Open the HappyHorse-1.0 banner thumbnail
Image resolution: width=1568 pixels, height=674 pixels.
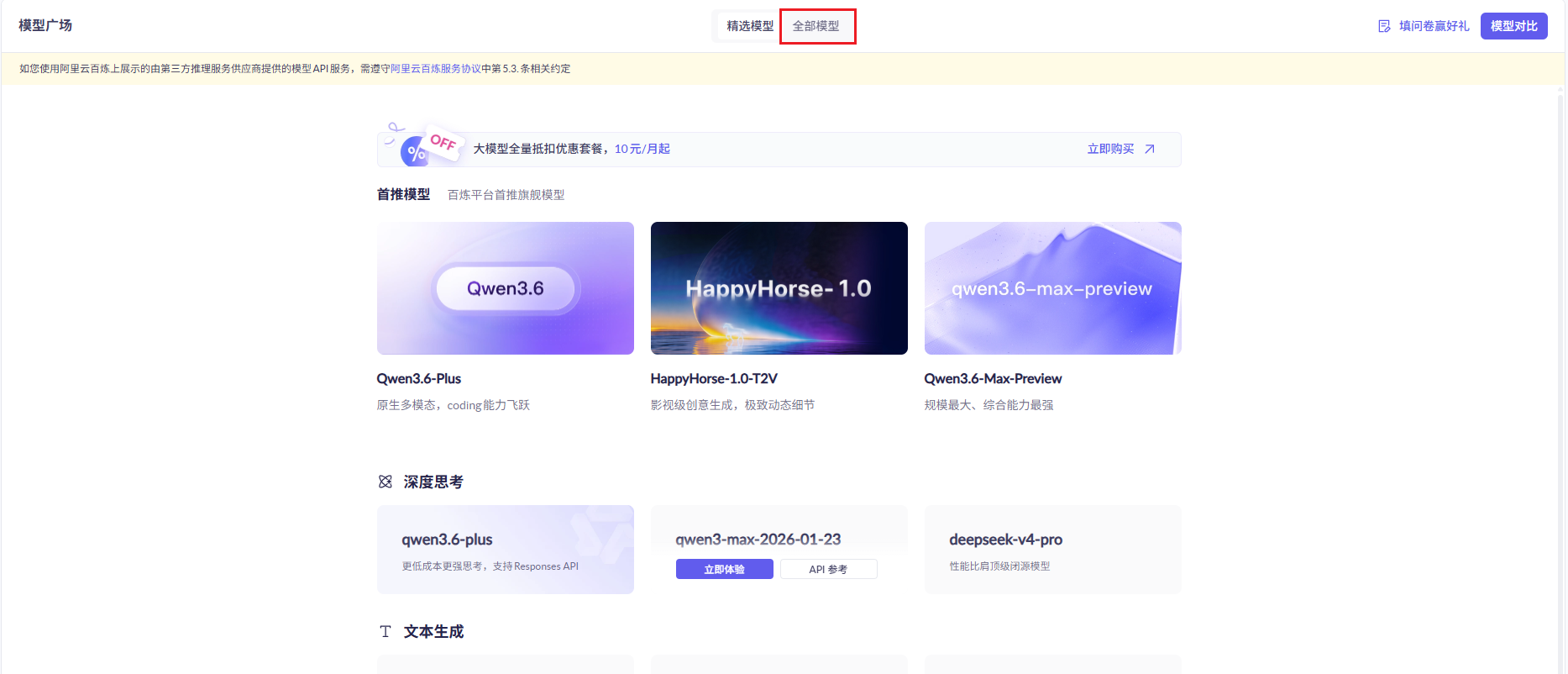click(x=779, y=288)
